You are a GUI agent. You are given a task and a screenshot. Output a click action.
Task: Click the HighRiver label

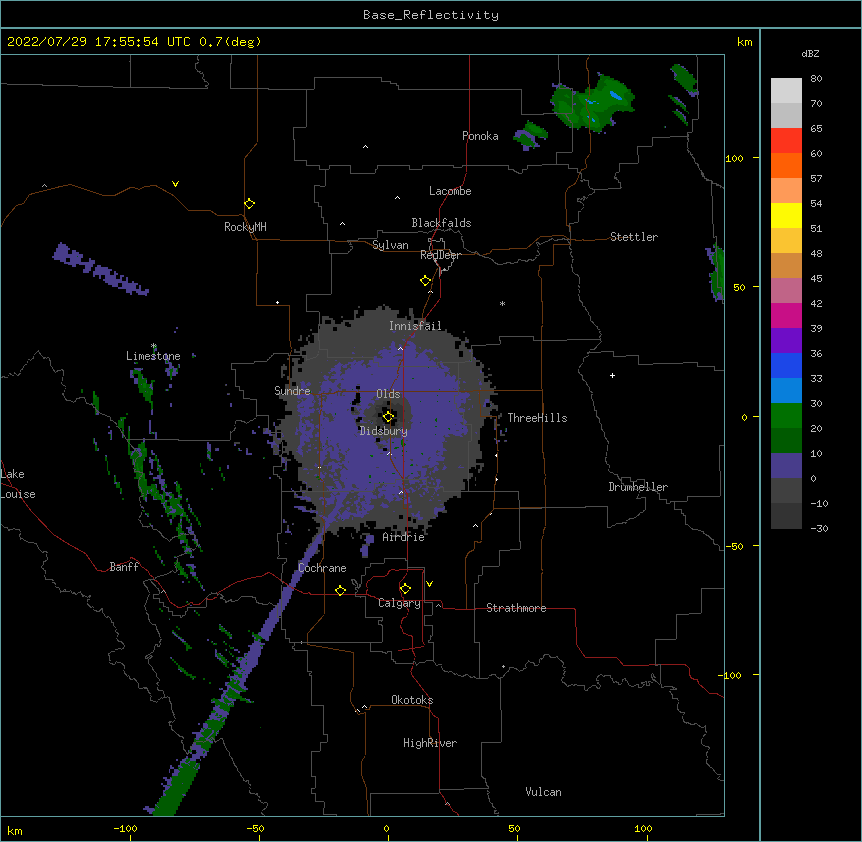coord(430,743)
